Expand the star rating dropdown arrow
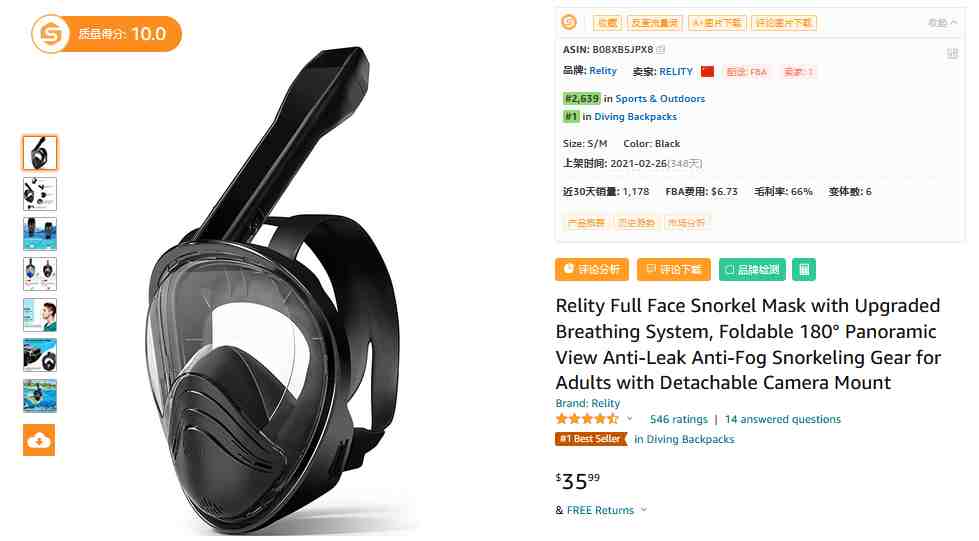This screenshot has width=979, height=541. pos(630,419)
